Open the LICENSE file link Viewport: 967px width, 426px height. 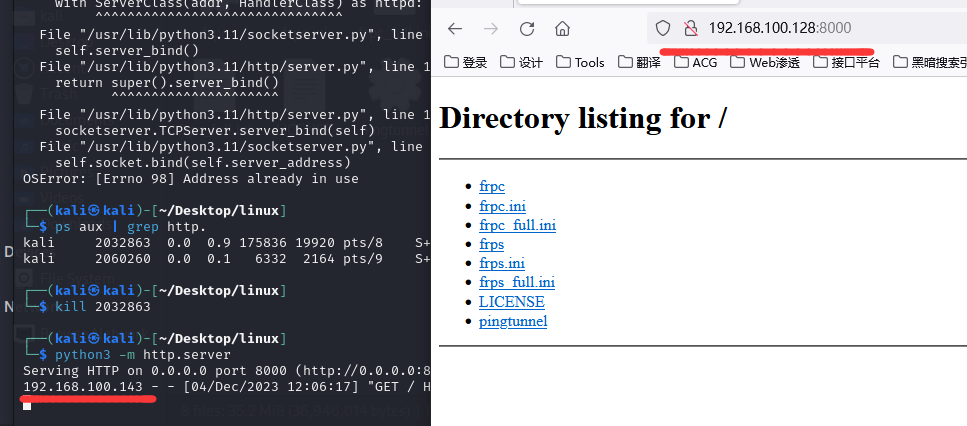coord(512,302)
